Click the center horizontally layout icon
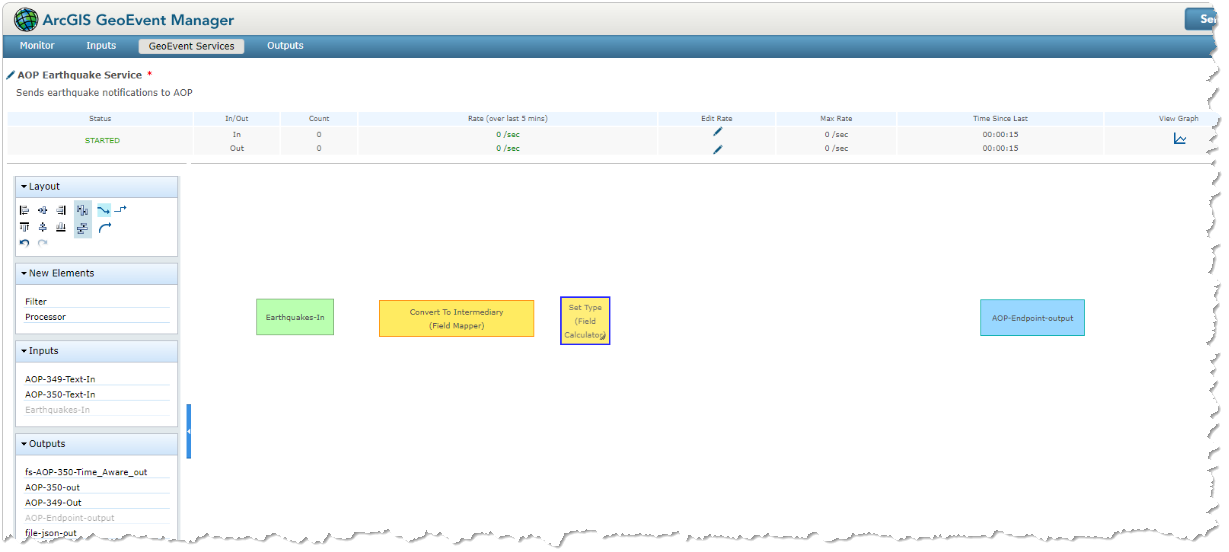Image resolution: width=1229 pixels, height=552 pixels. pos(42,210)
